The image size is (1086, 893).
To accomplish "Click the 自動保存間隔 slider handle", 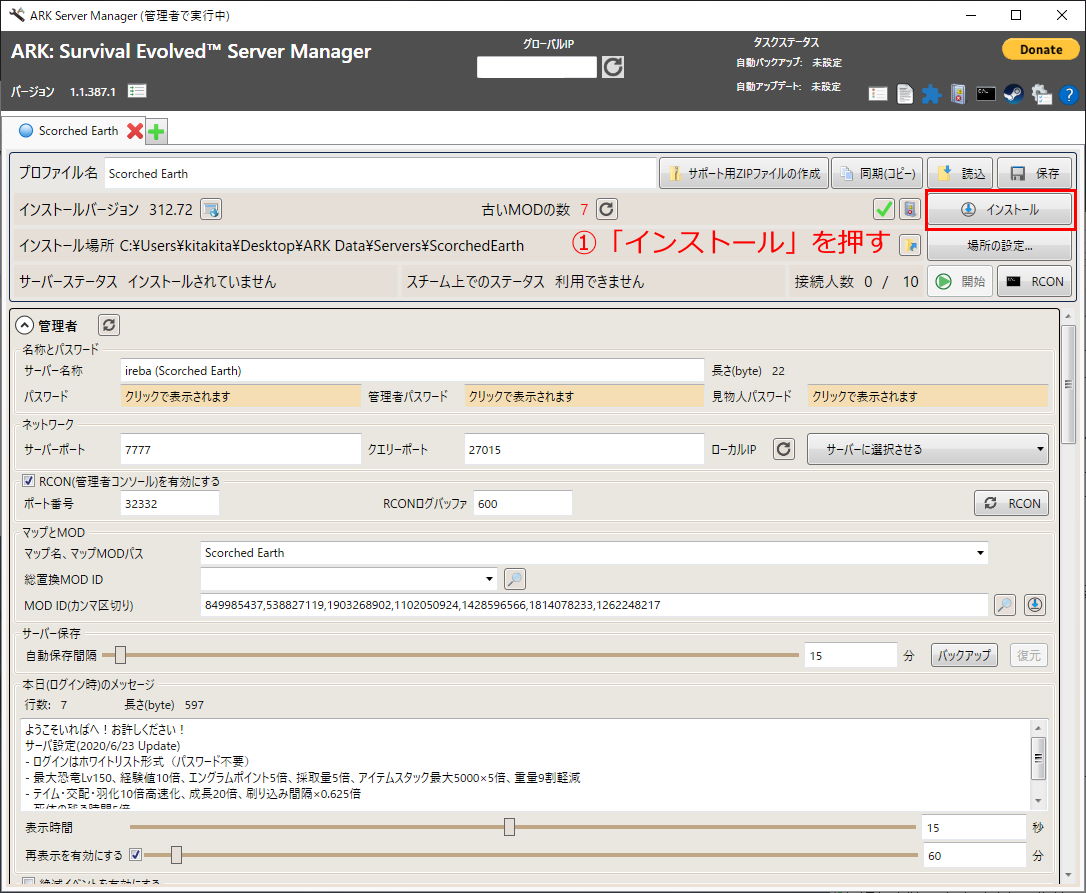I will tap(121, 655).
